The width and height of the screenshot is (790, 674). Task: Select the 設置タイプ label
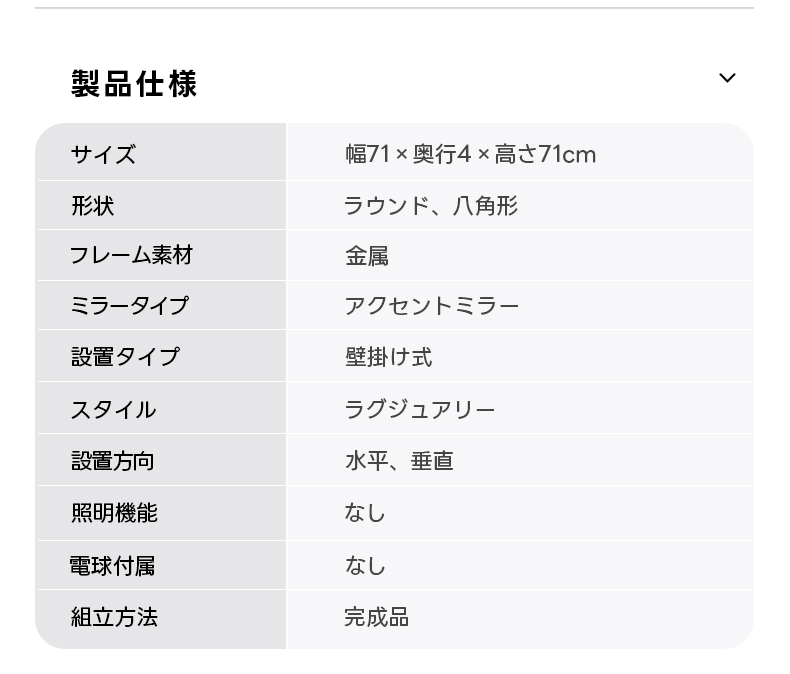pyautogui.click(x=125, y=357)
